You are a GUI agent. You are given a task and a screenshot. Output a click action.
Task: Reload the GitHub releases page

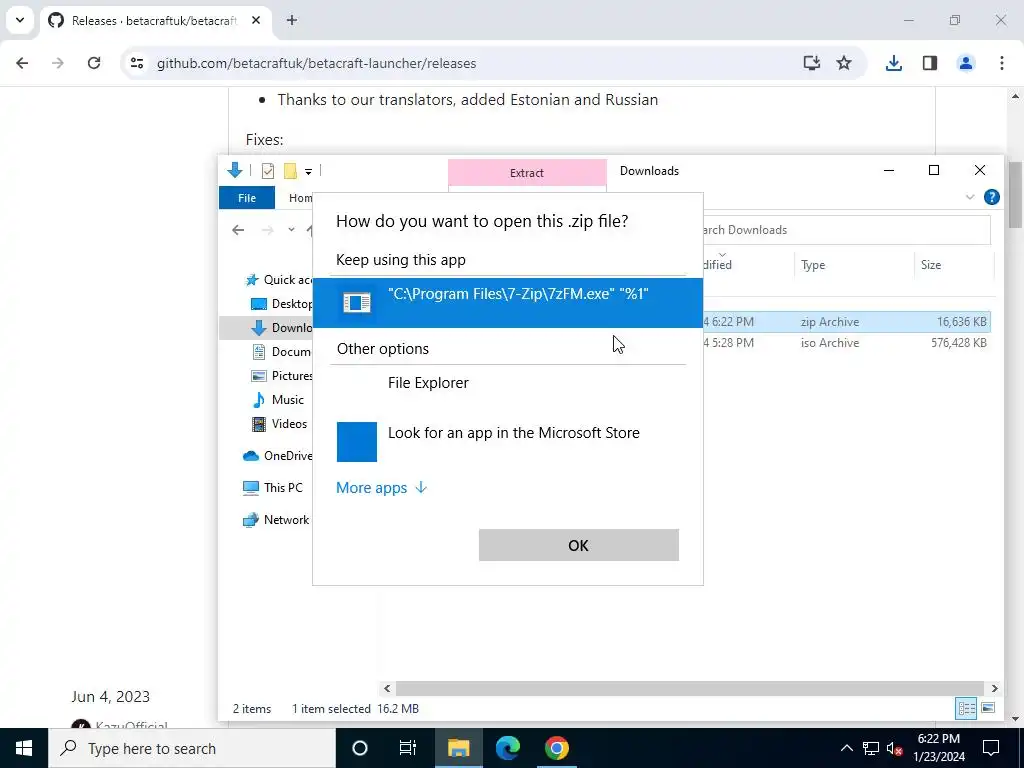point(94,63)
